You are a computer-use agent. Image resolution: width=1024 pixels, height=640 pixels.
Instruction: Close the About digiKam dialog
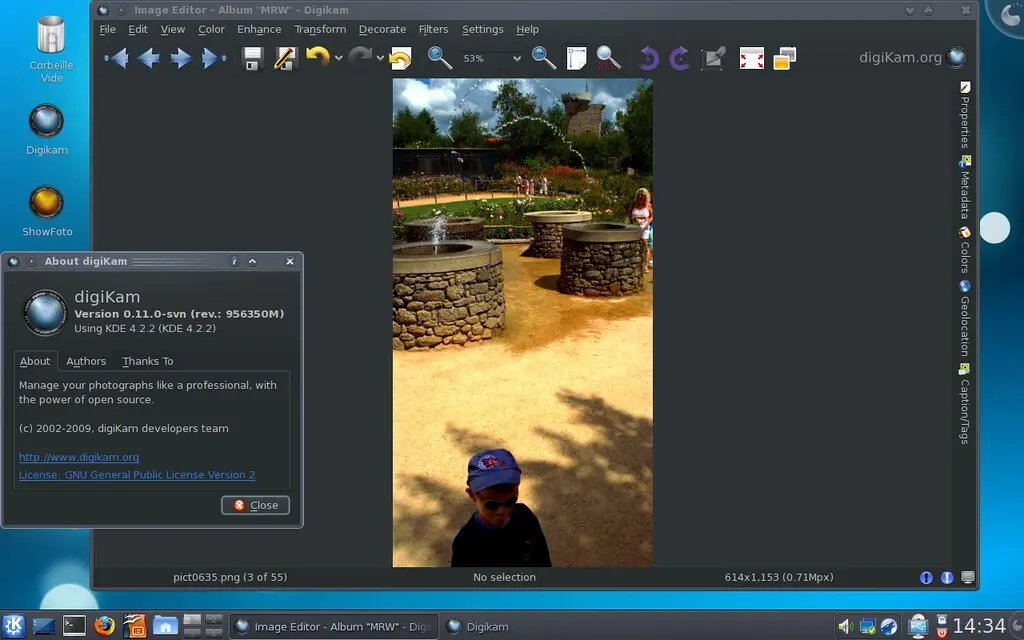coord(256,505)
